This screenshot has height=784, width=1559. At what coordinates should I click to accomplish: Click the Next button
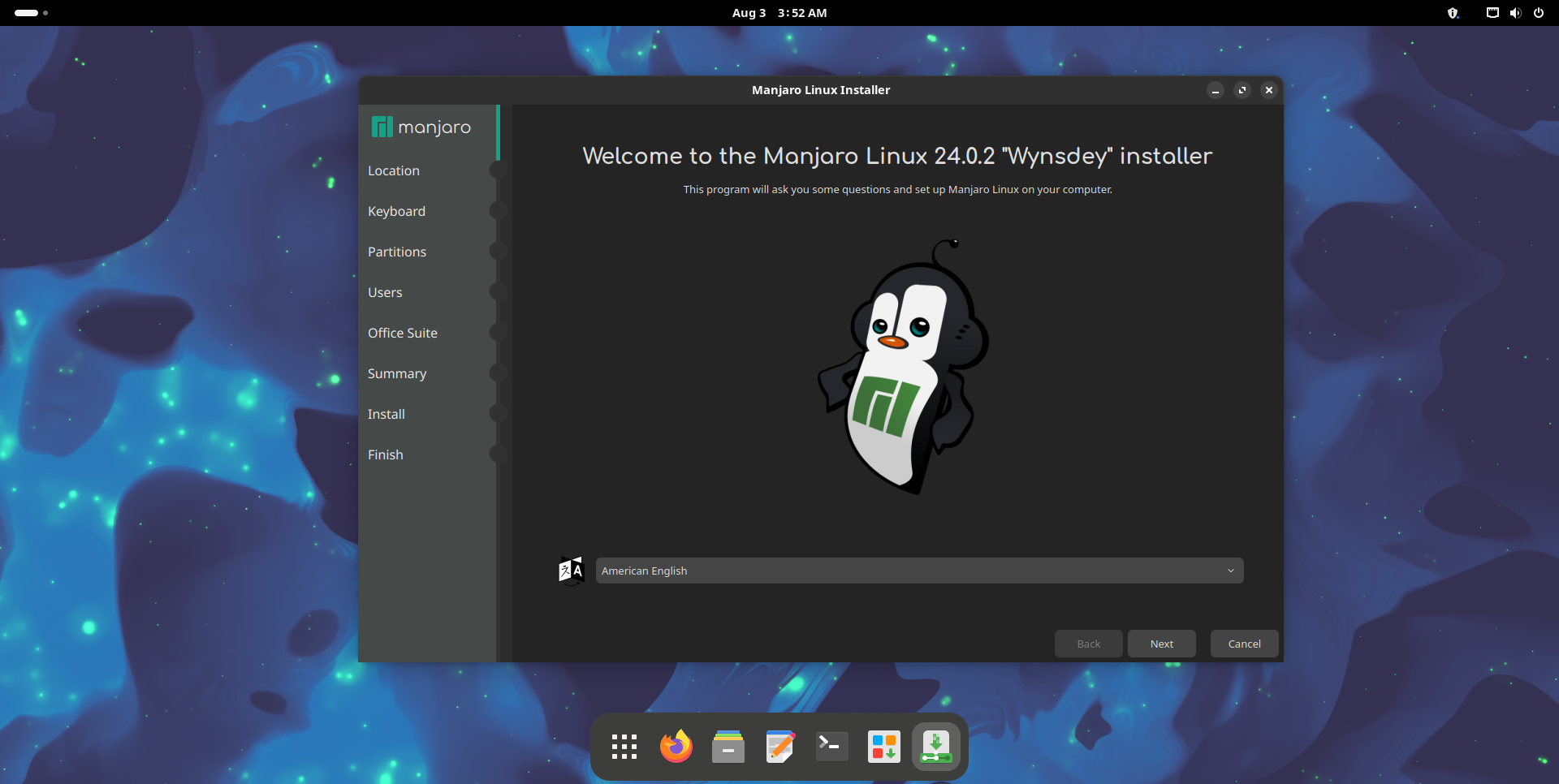(x=1162, y=644)
